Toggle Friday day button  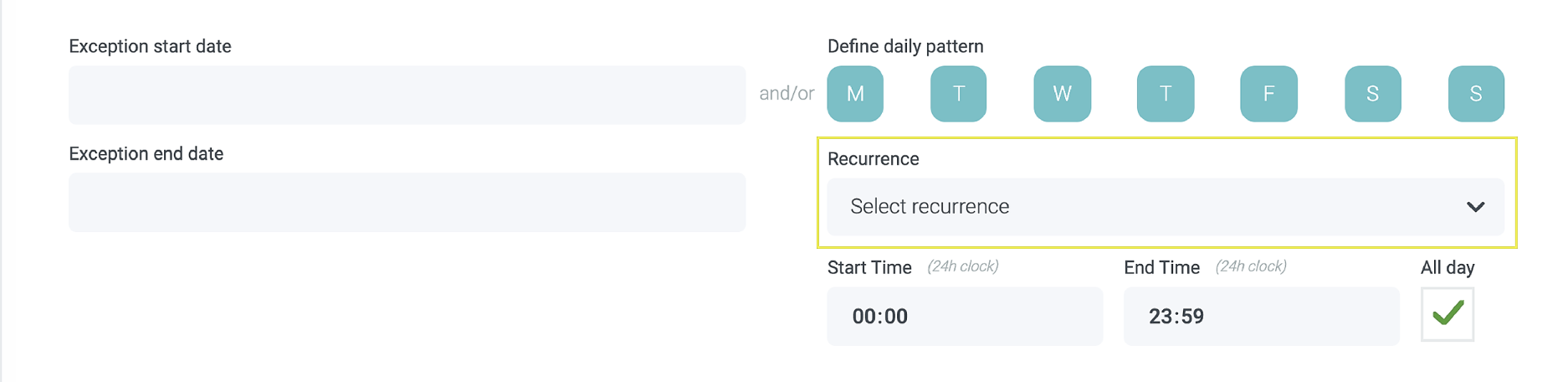[1268, 94]
